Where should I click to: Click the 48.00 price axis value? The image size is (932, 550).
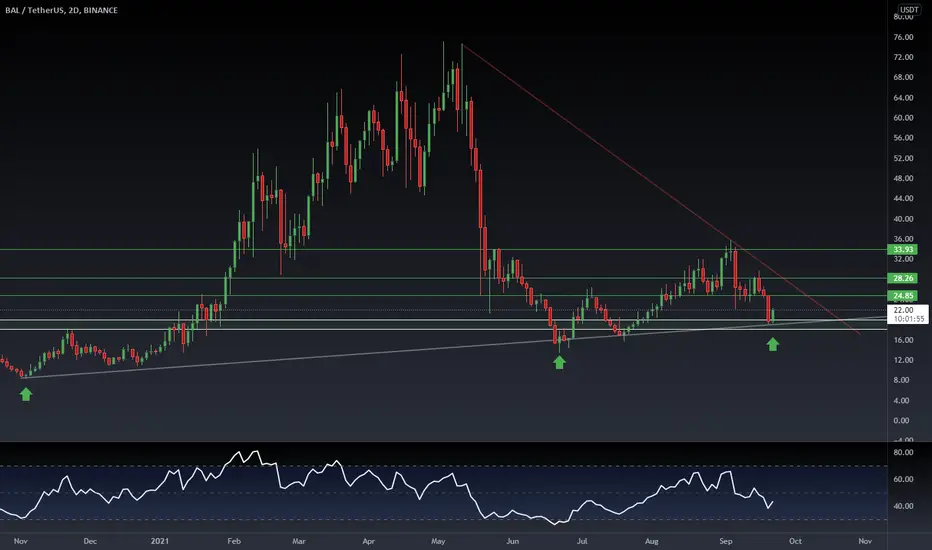tap(903, 178)
